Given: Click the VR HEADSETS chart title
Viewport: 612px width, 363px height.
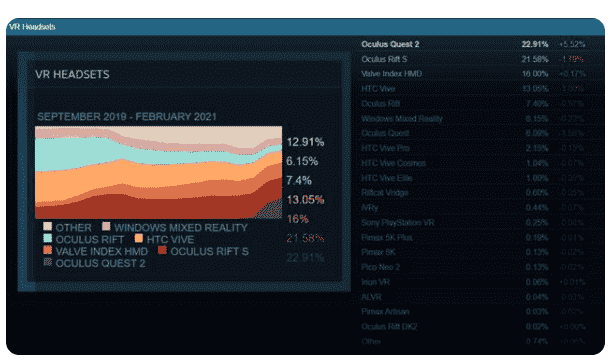Looking at the screenshot, I should click(72, 74).
